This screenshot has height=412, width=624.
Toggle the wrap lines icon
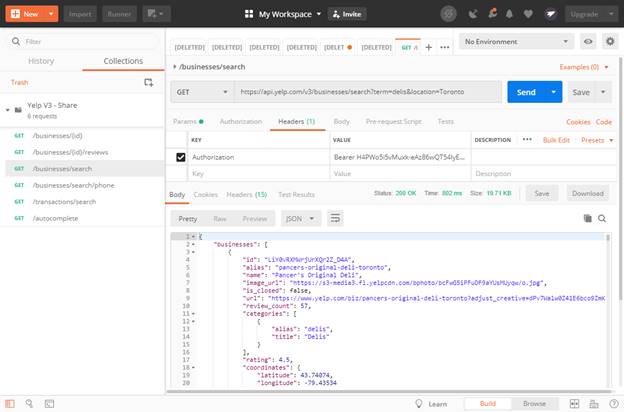tap(335, 219)
